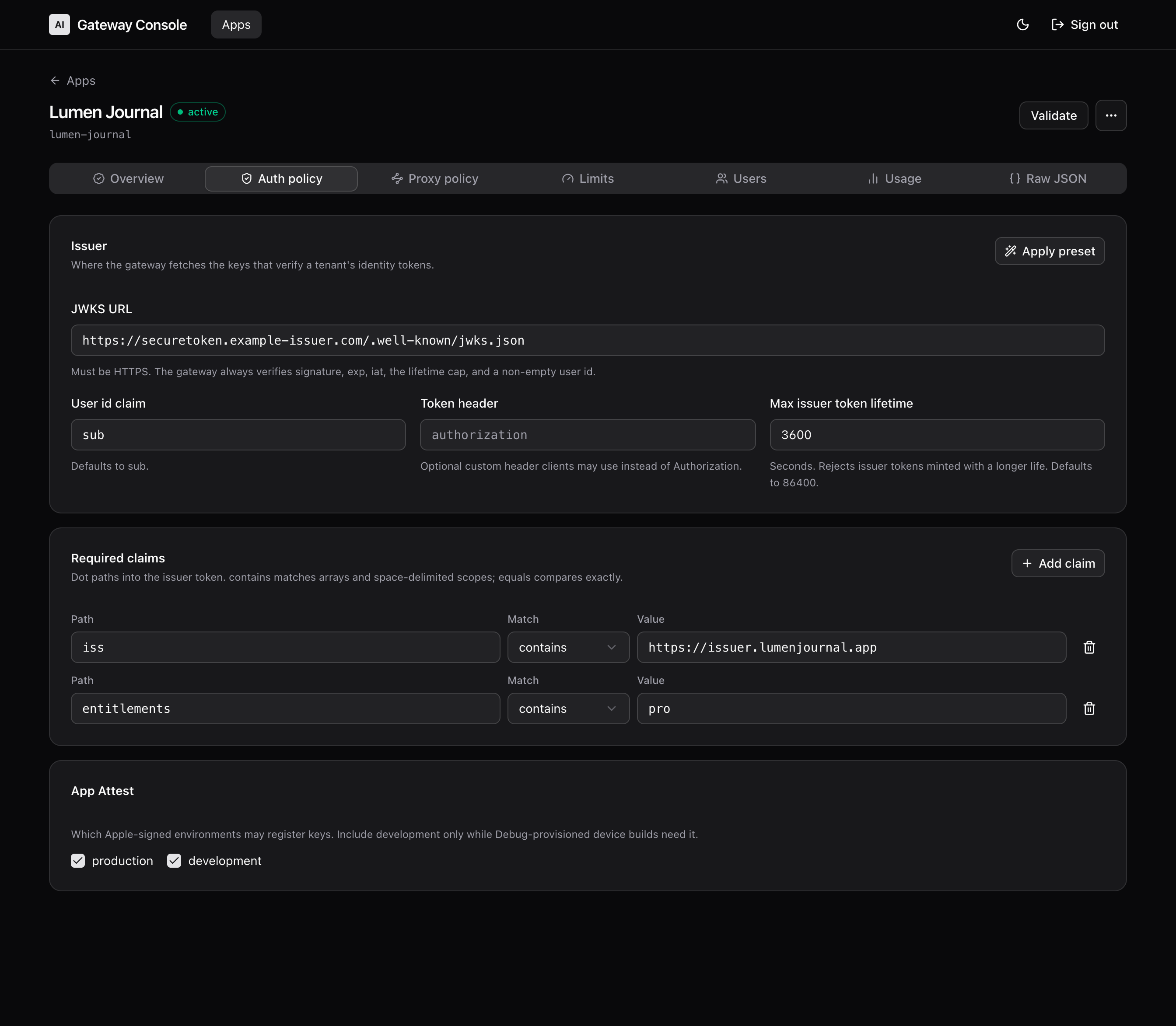Open the Raw JSON tab

(1048, 178)
